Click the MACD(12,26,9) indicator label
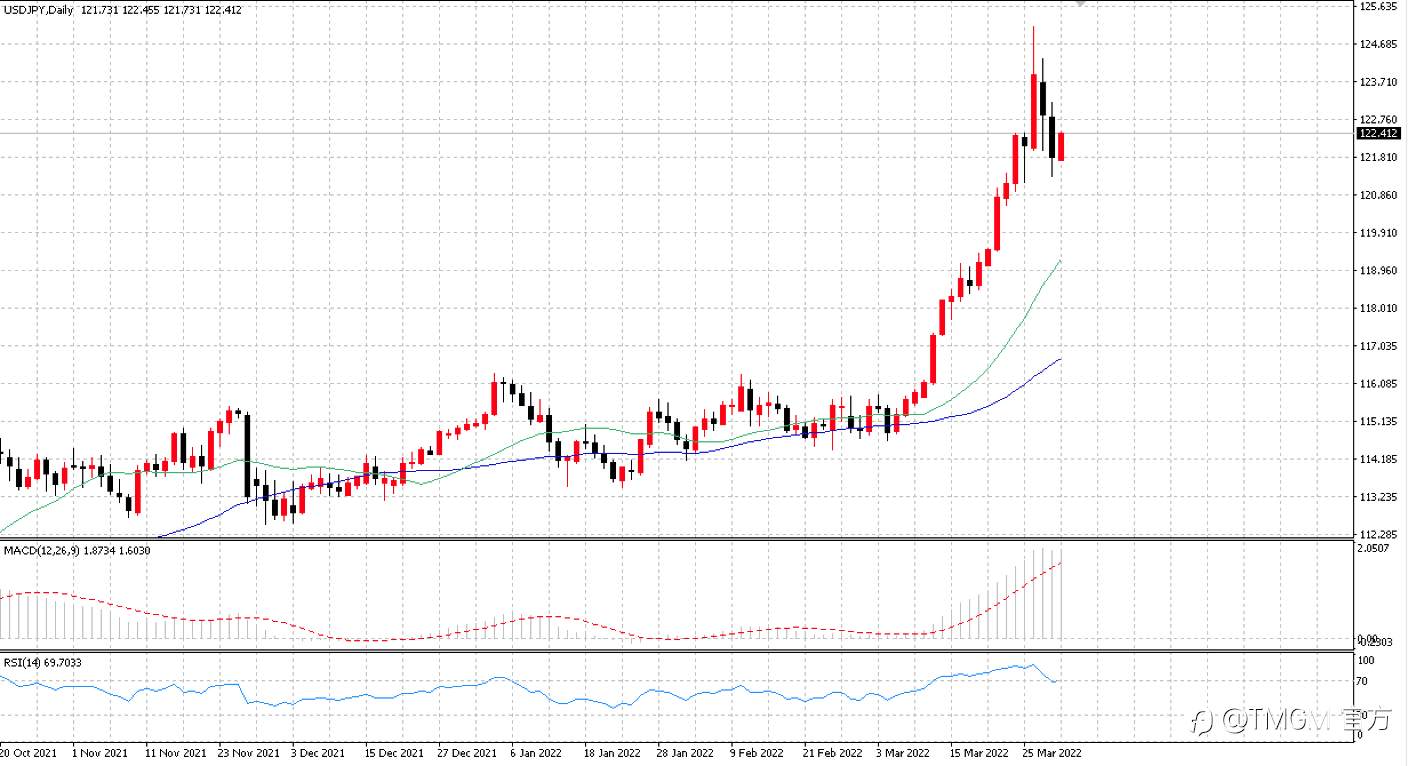The image size is (1408, 766). [35, 550]
